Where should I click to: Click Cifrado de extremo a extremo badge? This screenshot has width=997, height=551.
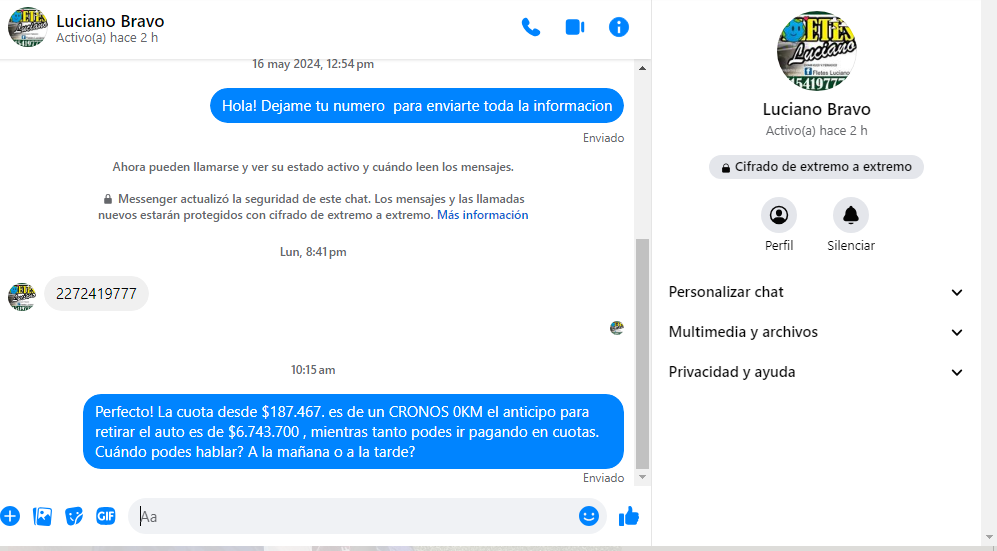(816, 167)
